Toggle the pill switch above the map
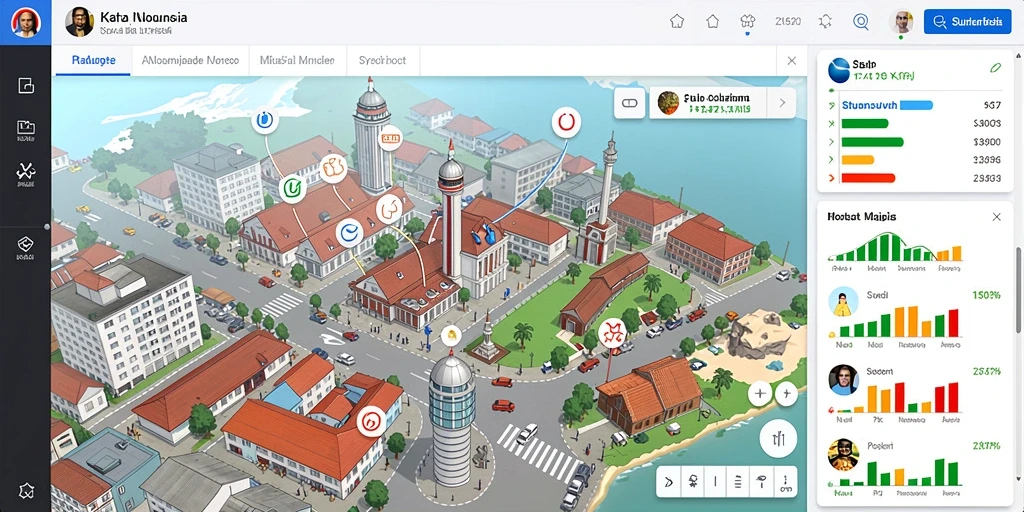Viewport: 1024px width, 512px height. [x=630, y=103]
